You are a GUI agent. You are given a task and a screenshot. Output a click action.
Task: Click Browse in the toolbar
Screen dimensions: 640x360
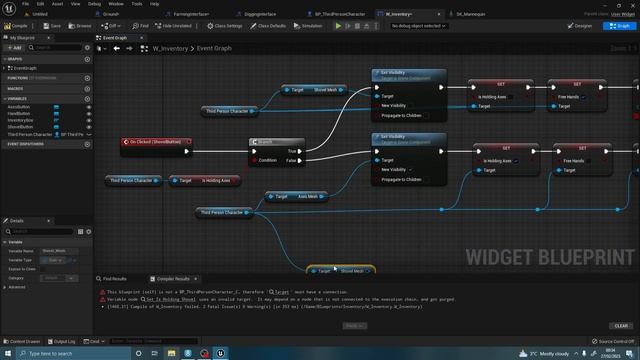click(80, 26)
